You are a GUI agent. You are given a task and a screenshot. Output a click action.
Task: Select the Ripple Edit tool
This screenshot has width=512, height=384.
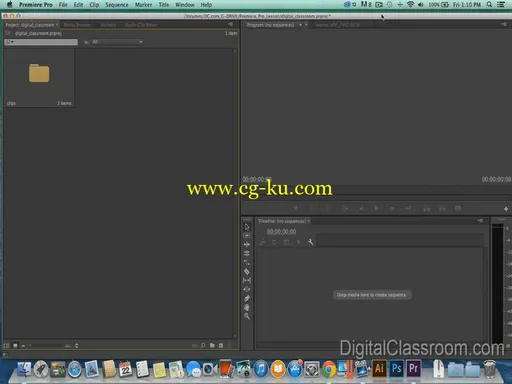tap(247, 244)
